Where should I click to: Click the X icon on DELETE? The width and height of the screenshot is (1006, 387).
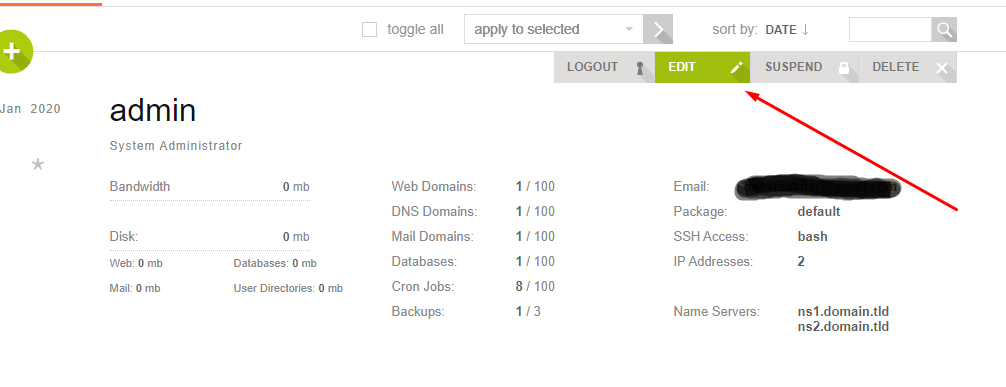(x=941, y=68)
